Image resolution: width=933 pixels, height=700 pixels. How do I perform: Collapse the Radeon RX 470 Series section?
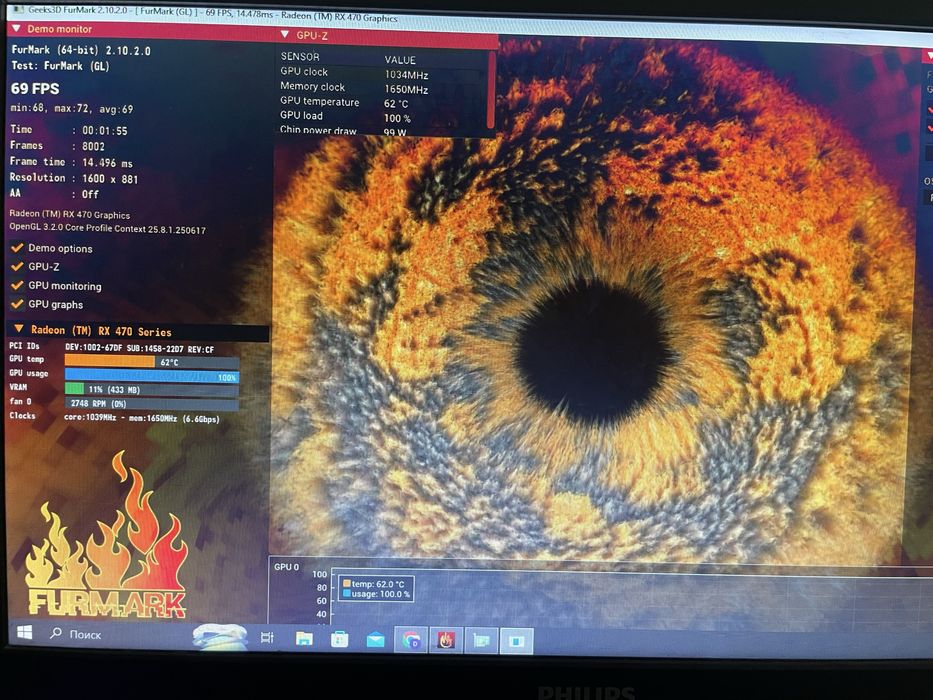coord(18,329)
